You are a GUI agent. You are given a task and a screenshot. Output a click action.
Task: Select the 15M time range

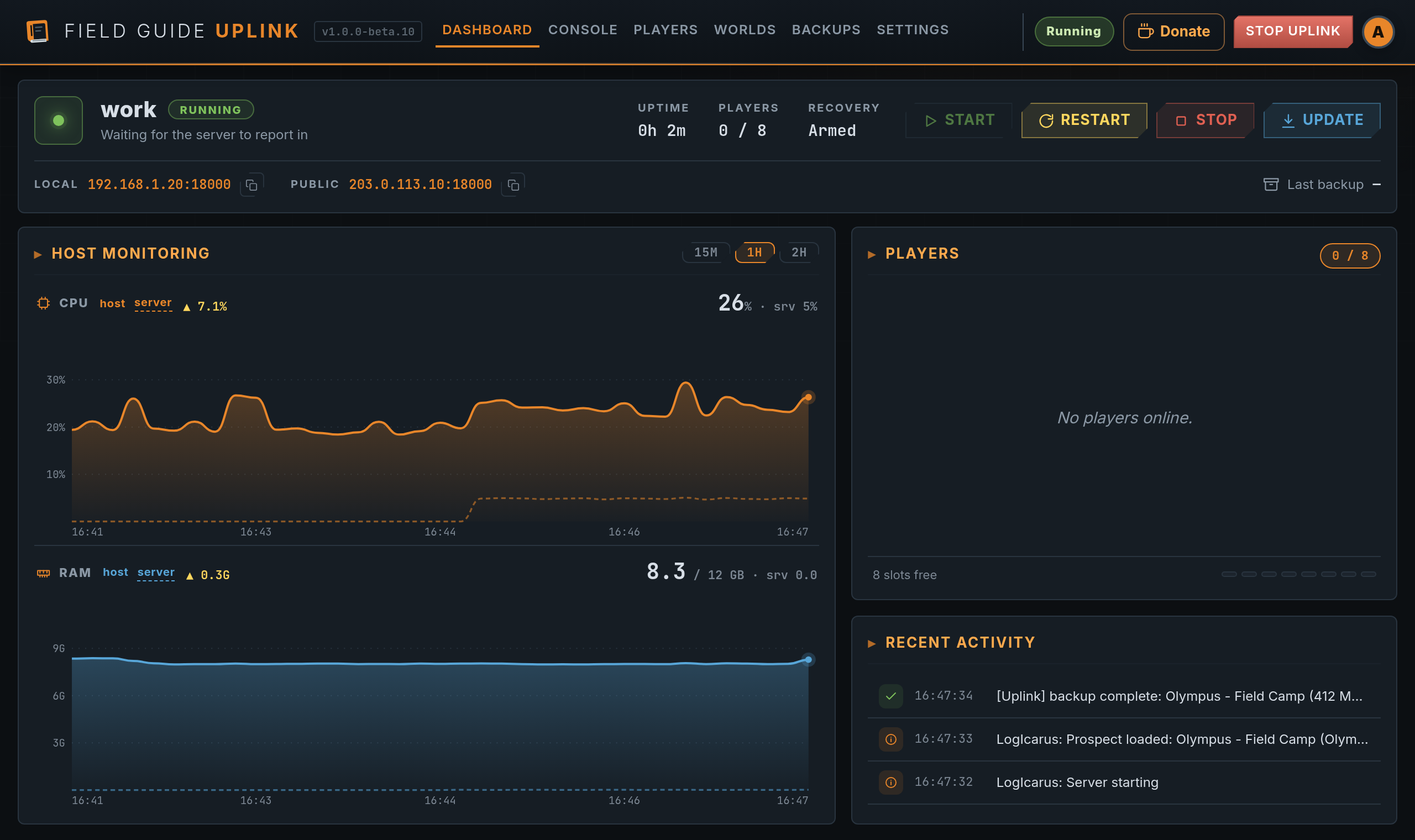705,253
